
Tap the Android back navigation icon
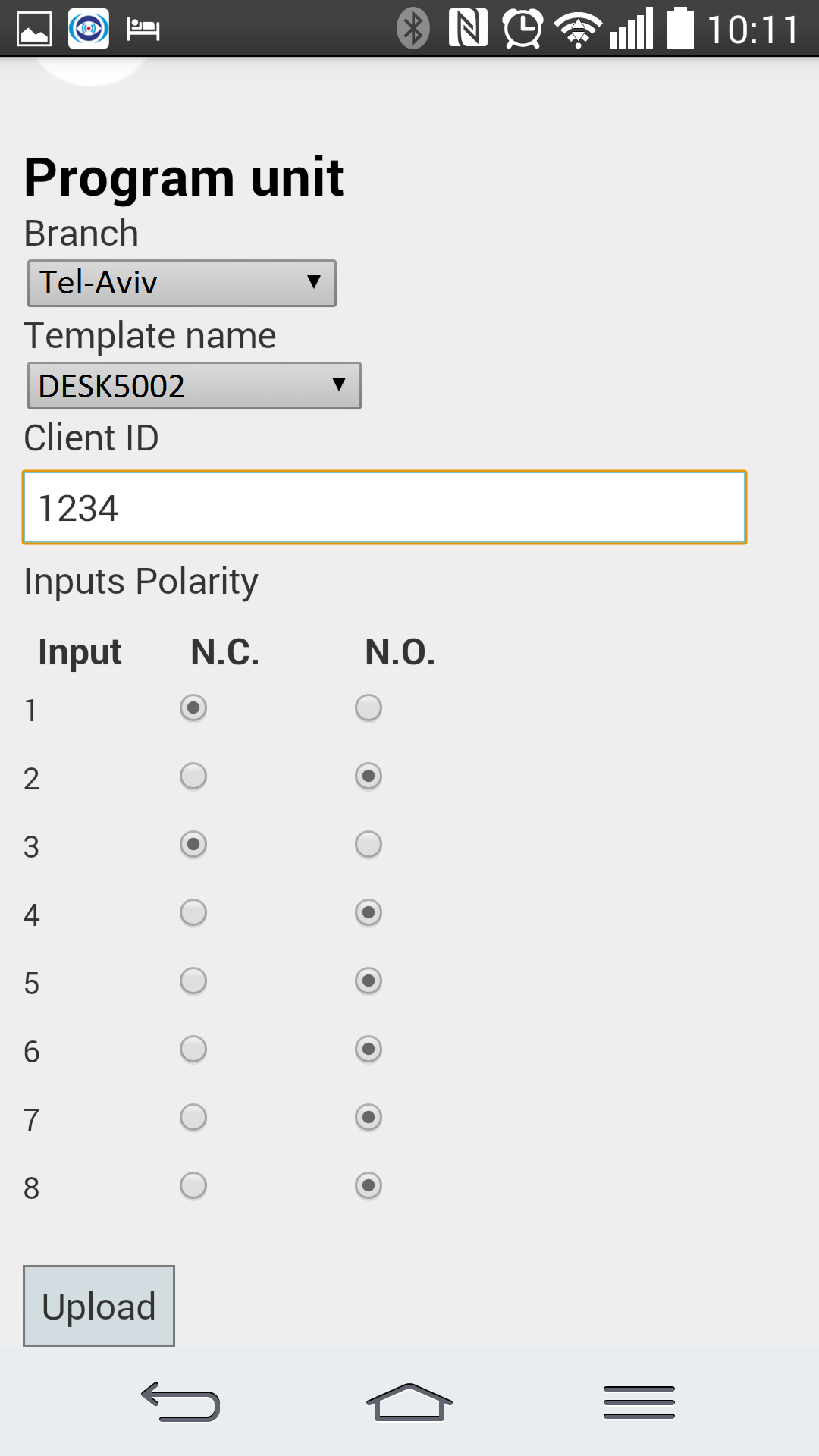click(x=180, y=1401)
